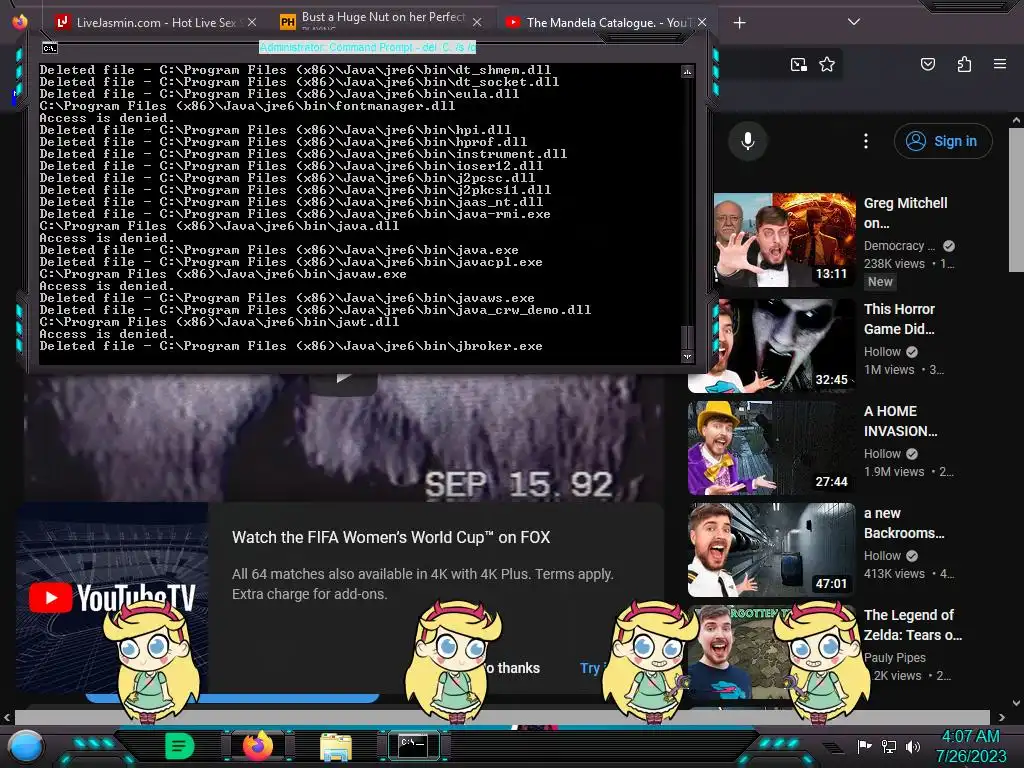Click the taskbar clock showing 4:07 AM
The image size is (1024, 768).
(970, 746)
